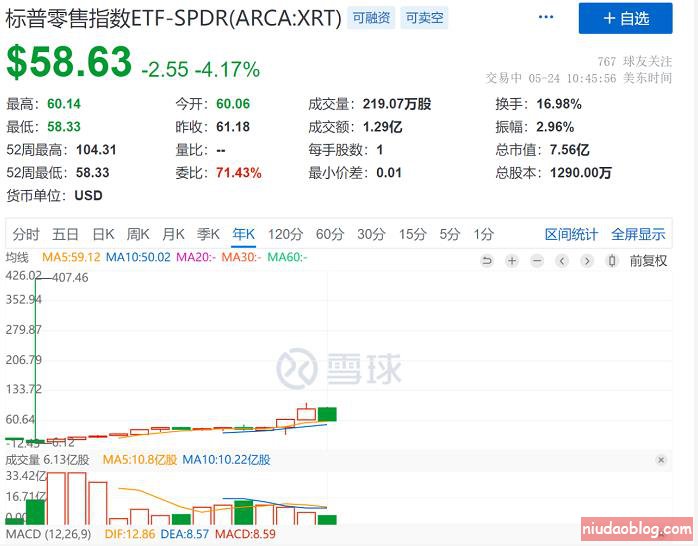Toggle candlestick style icon
Viewport: 698px width, 546px height.
click(612, 260)
